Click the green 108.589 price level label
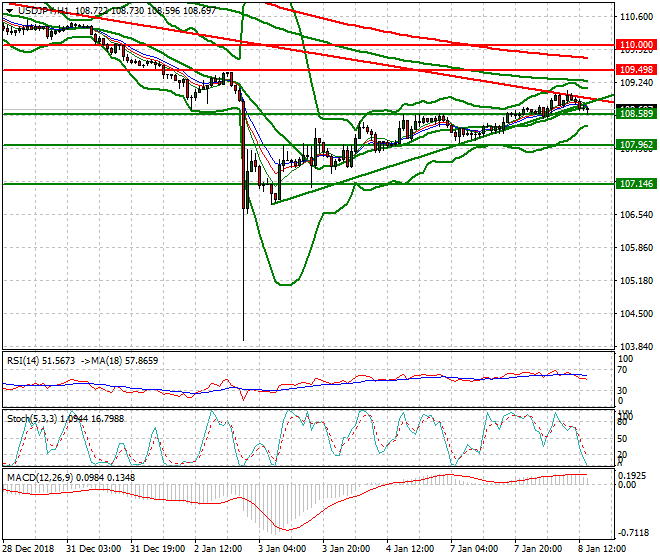This screenshot has height=560, width=660. 636,114
